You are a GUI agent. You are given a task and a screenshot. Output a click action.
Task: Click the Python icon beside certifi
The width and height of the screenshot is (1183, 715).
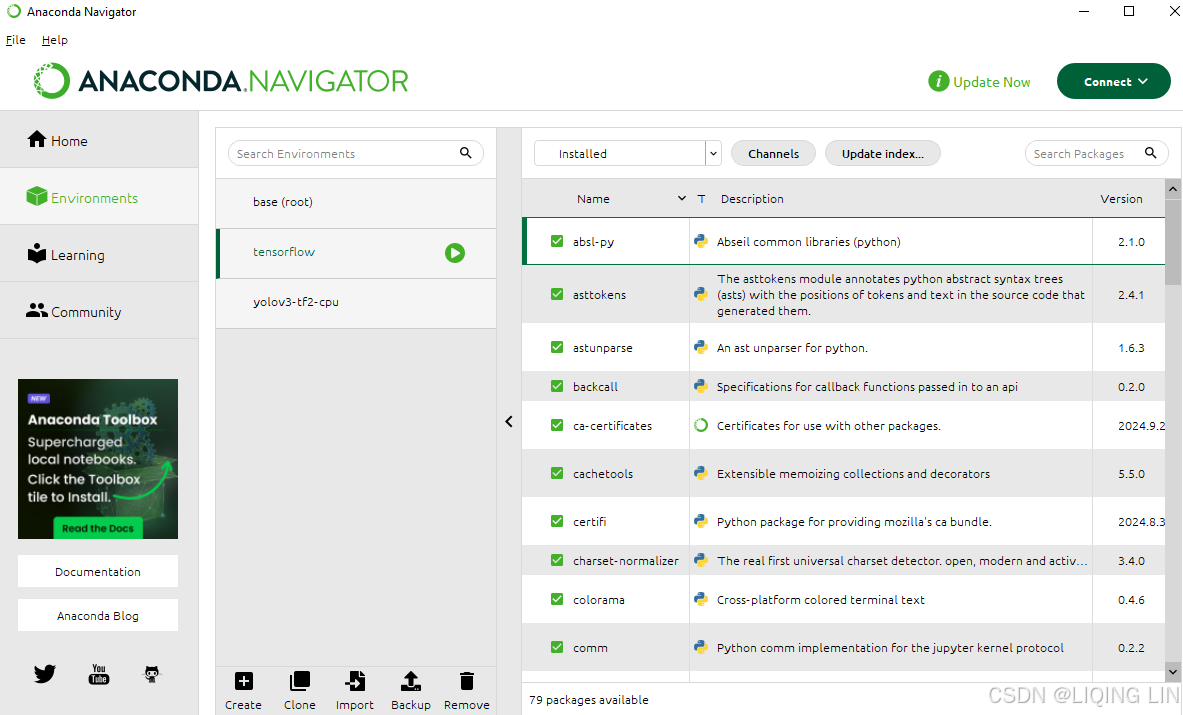pos(701,521)
